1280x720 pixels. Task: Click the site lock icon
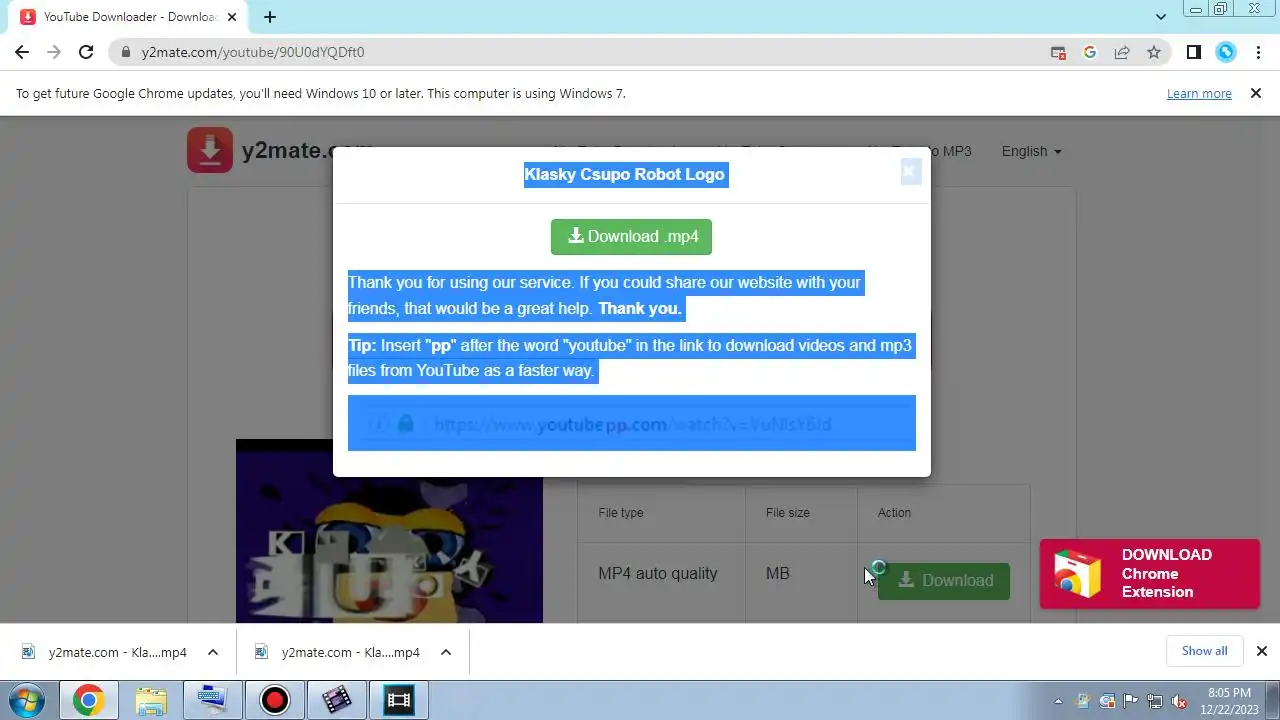(x=125, y=52)
